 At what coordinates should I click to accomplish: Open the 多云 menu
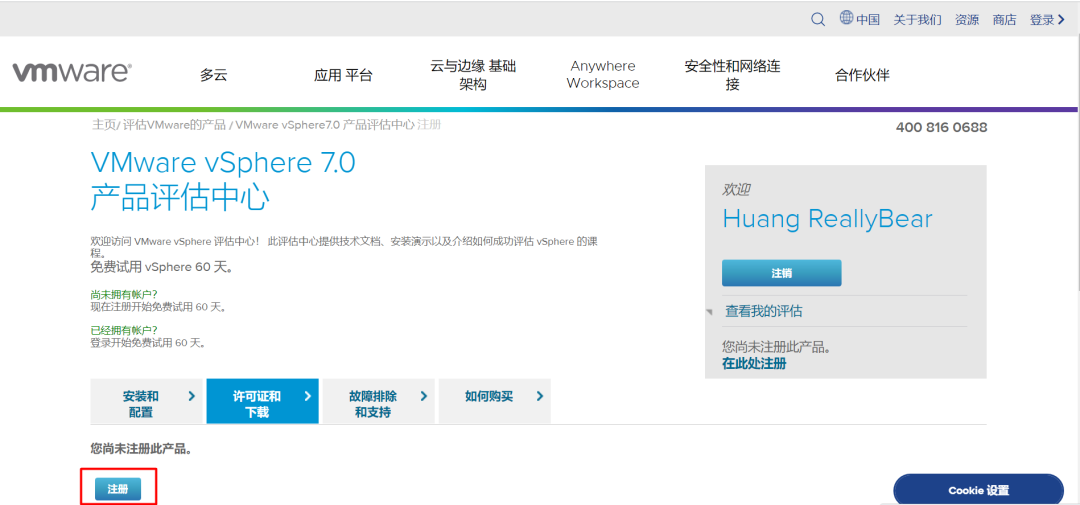pos(214,75)
